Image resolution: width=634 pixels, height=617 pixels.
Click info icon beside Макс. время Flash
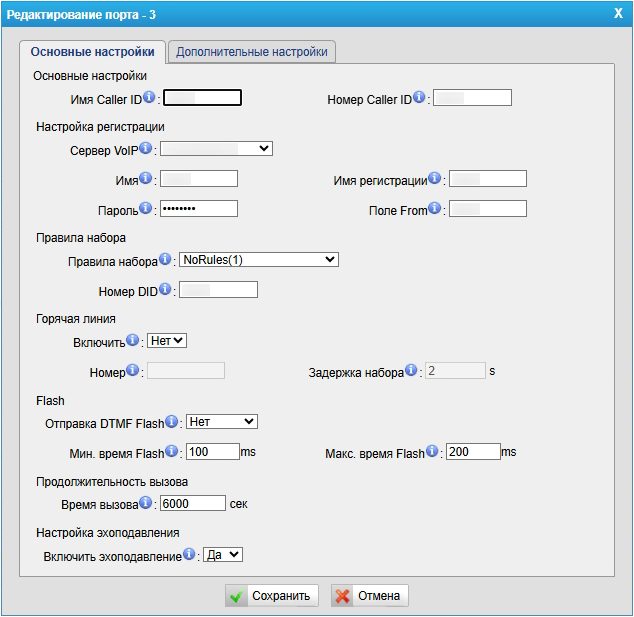point(432,451)
